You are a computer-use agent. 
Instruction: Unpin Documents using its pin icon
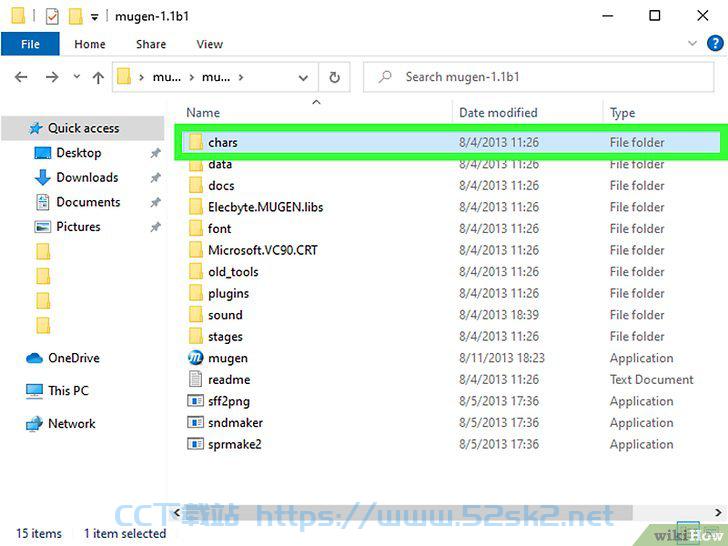[x=156, y=202]
